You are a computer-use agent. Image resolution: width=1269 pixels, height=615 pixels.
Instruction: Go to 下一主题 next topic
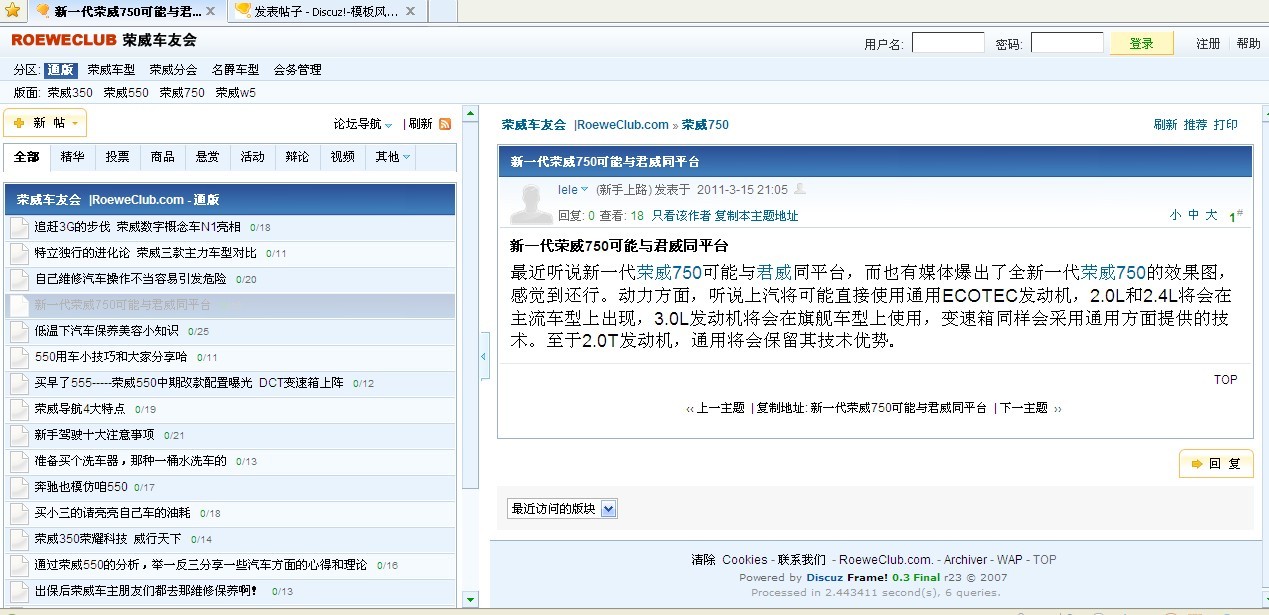click(1024, 408)
